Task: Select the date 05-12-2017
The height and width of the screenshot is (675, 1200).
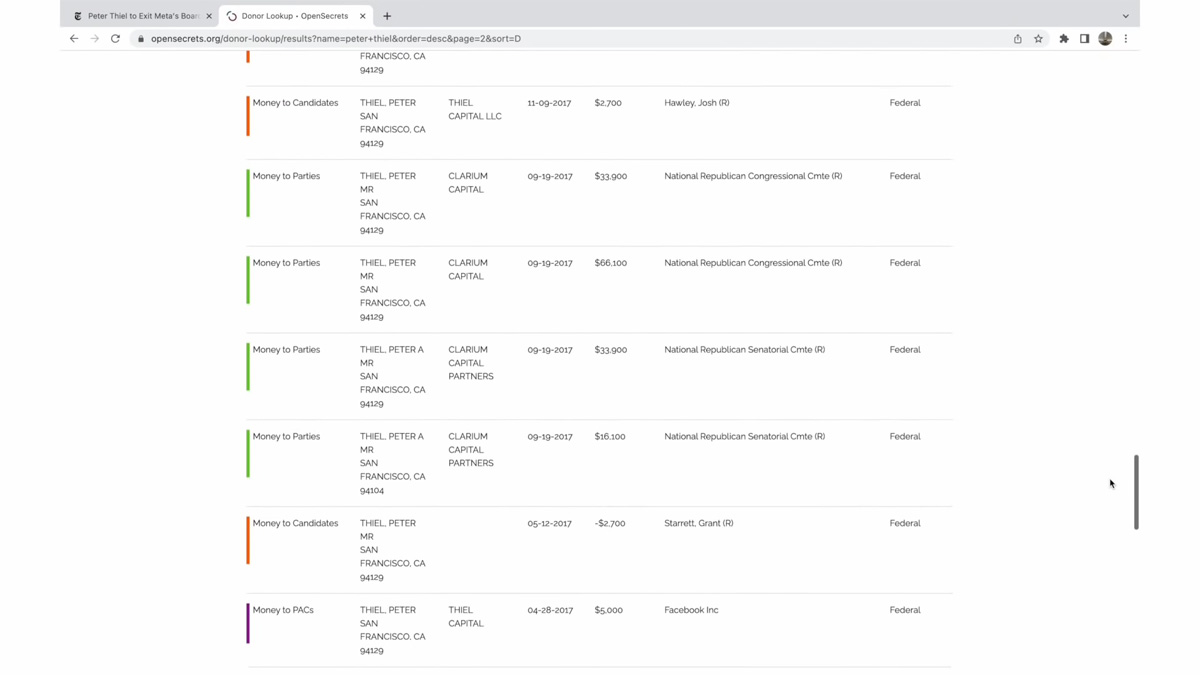Action: click(549, 524)
